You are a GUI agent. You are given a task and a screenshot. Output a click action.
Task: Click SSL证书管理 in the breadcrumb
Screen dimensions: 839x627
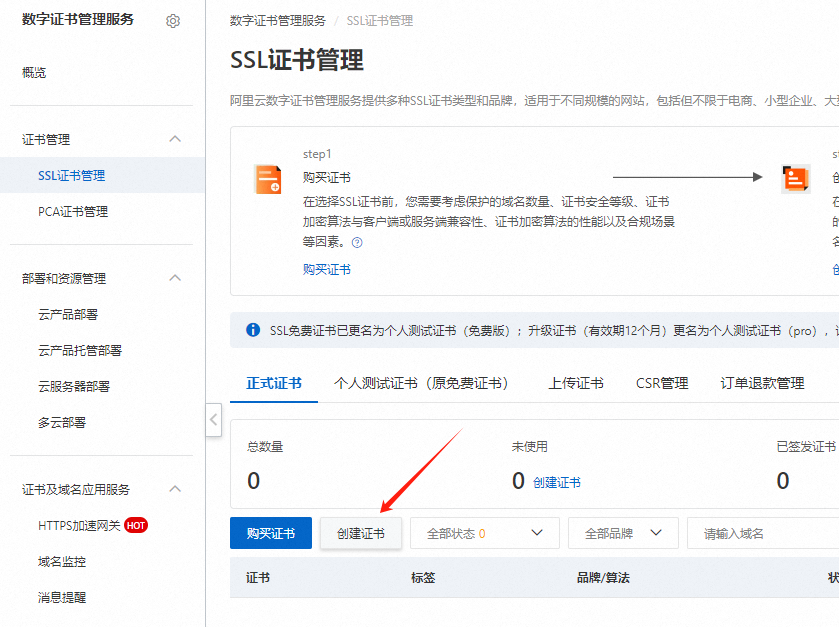click(380, 21)
